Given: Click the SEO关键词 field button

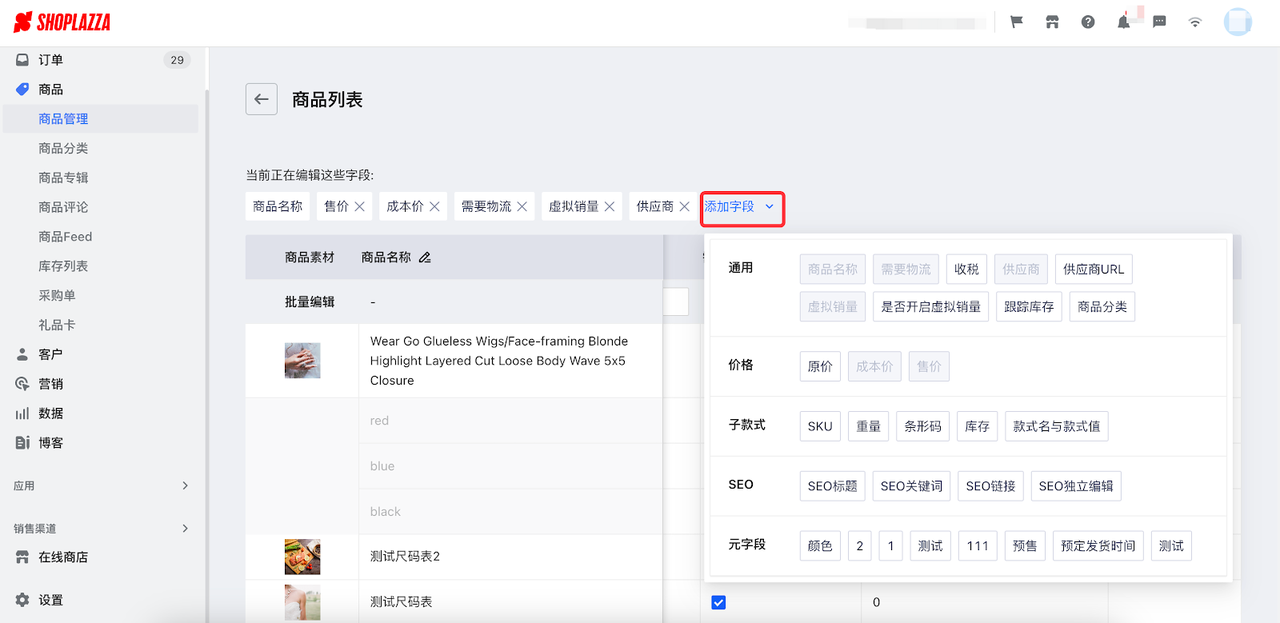Looking at the screenshot, I should [911, 485].
